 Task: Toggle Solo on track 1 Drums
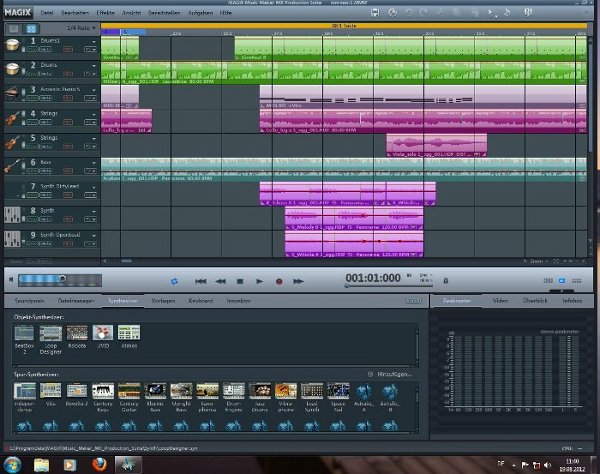32,49
